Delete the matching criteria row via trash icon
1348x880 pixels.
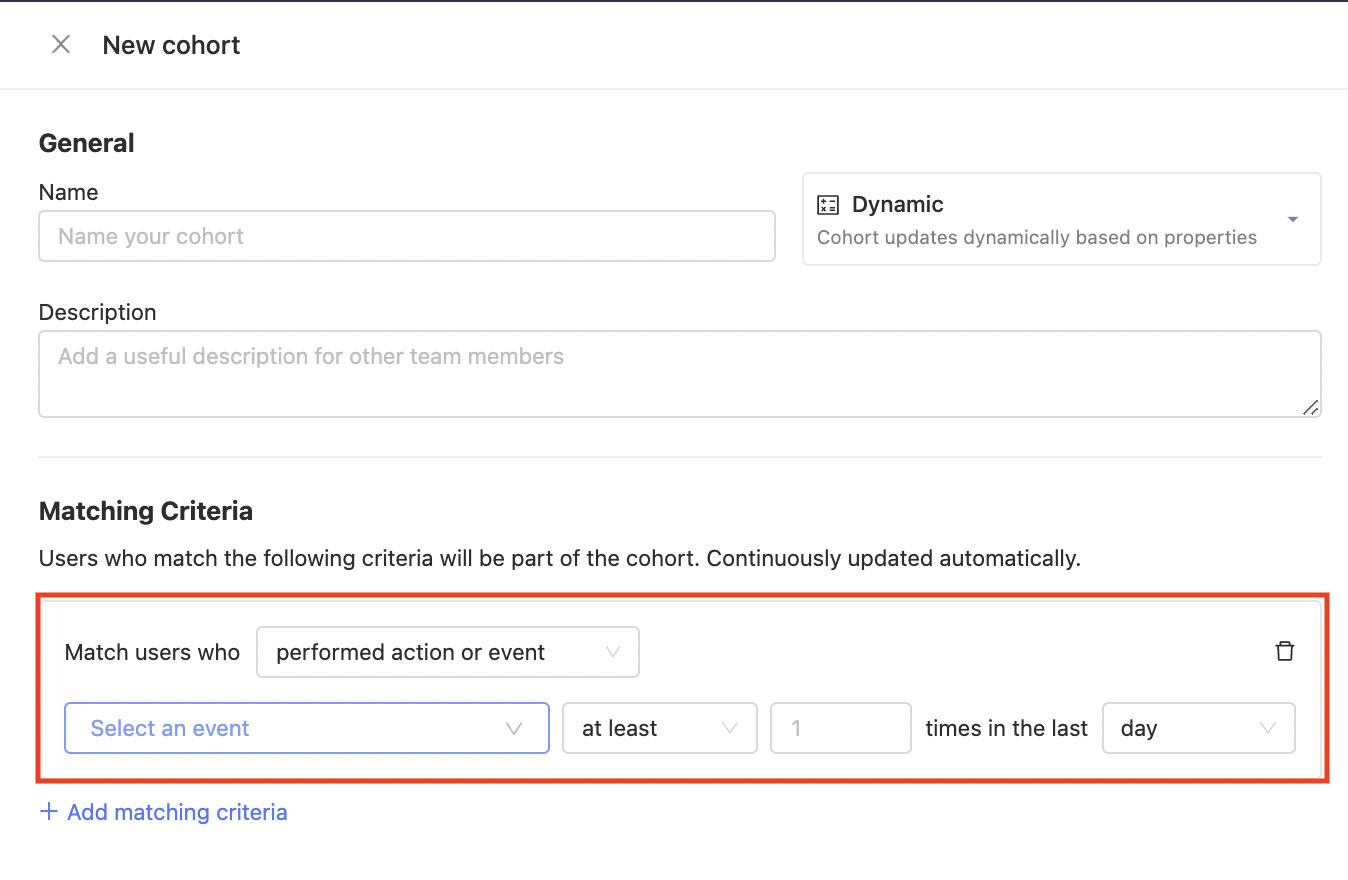coord(1285,651)
